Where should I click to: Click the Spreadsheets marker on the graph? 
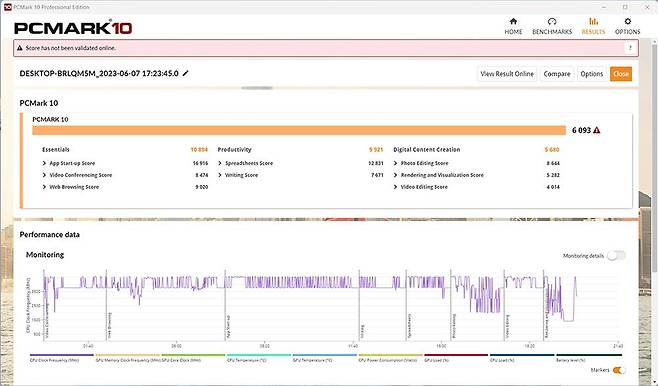(409, 326)
